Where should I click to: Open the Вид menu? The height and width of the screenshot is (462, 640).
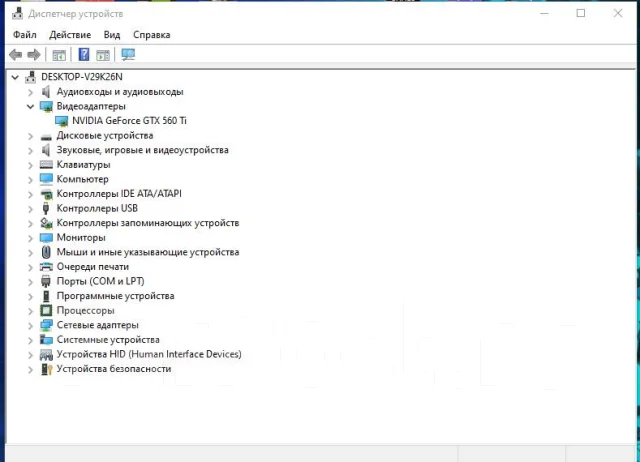112,35
